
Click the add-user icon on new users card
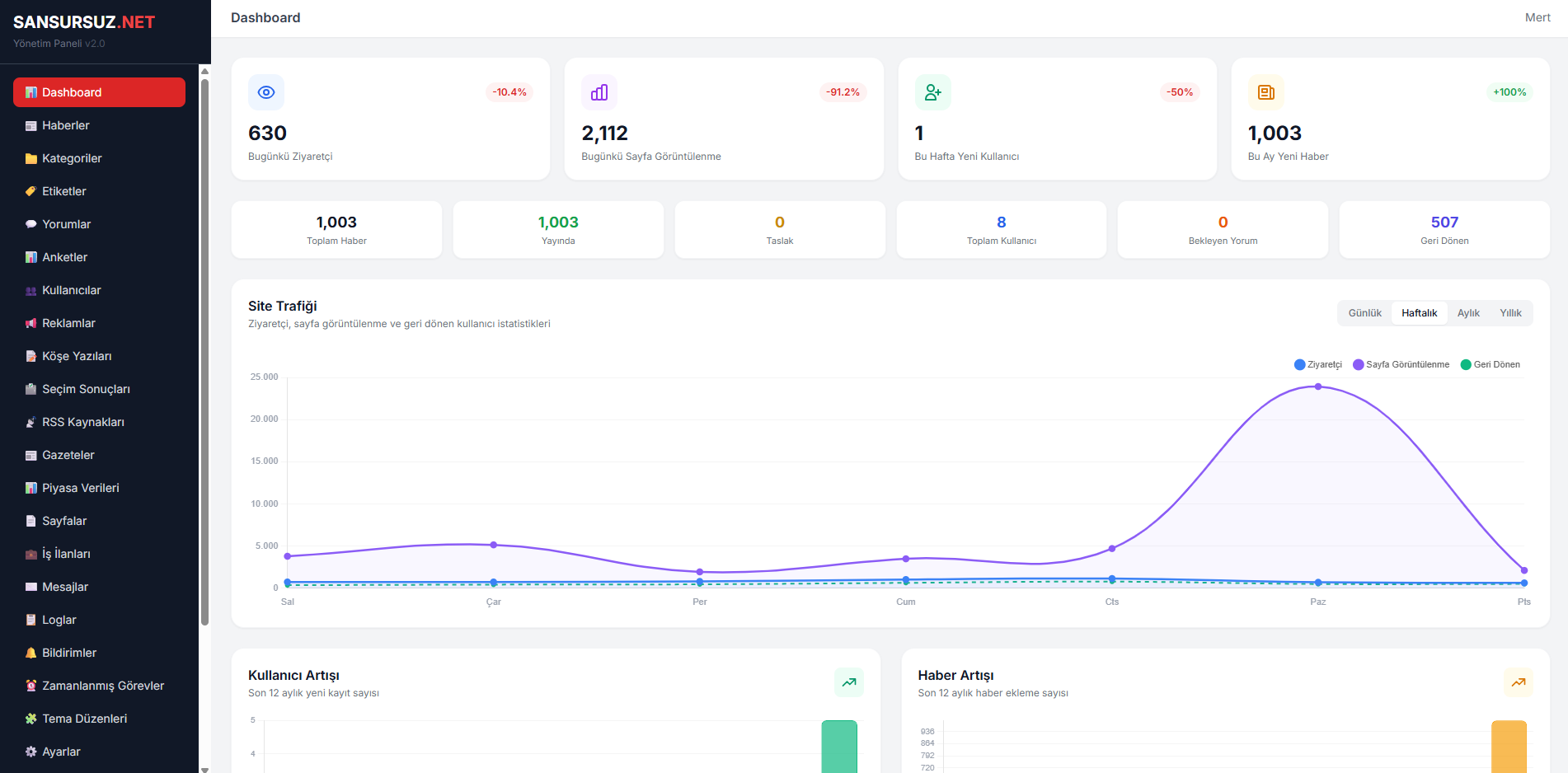click(x=933, y=92)
